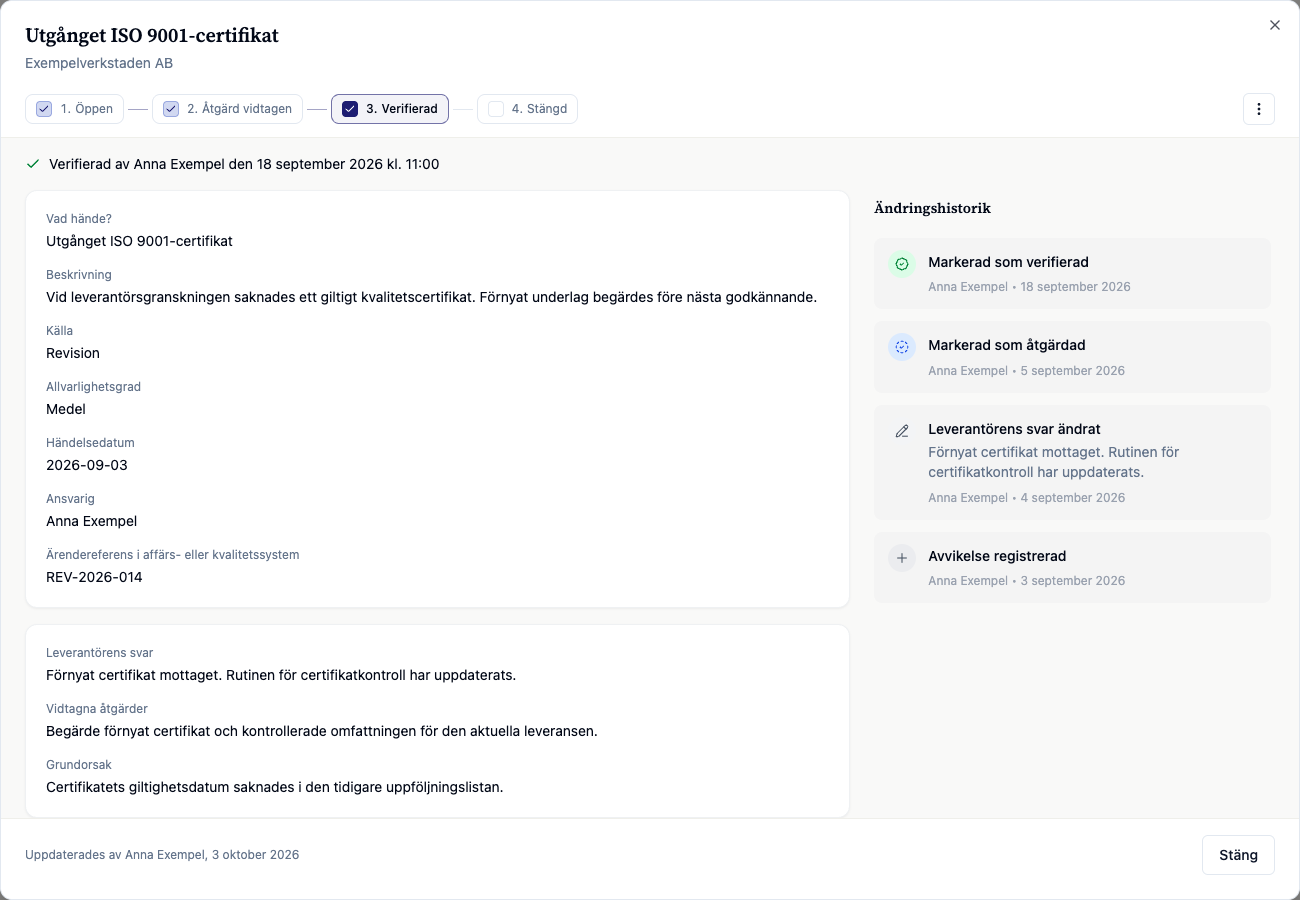Toggle the '2. Åtgärd vidtagen' step checkbox
The height and width of the screenshot is (900, 1300).
171,109
